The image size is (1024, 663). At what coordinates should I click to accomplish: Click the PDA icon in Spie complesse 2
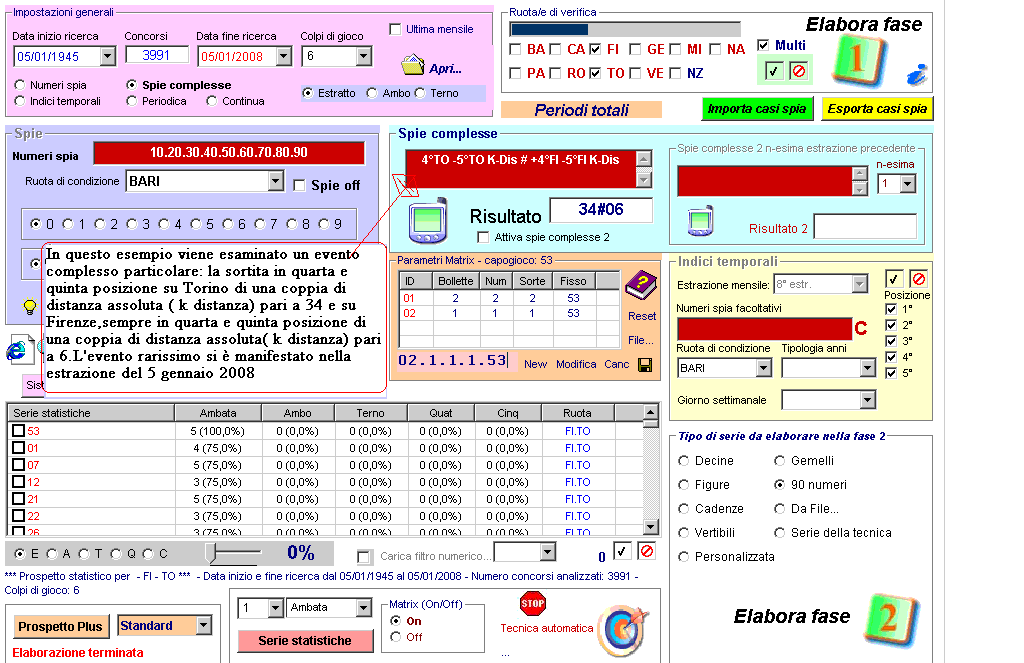701,220
